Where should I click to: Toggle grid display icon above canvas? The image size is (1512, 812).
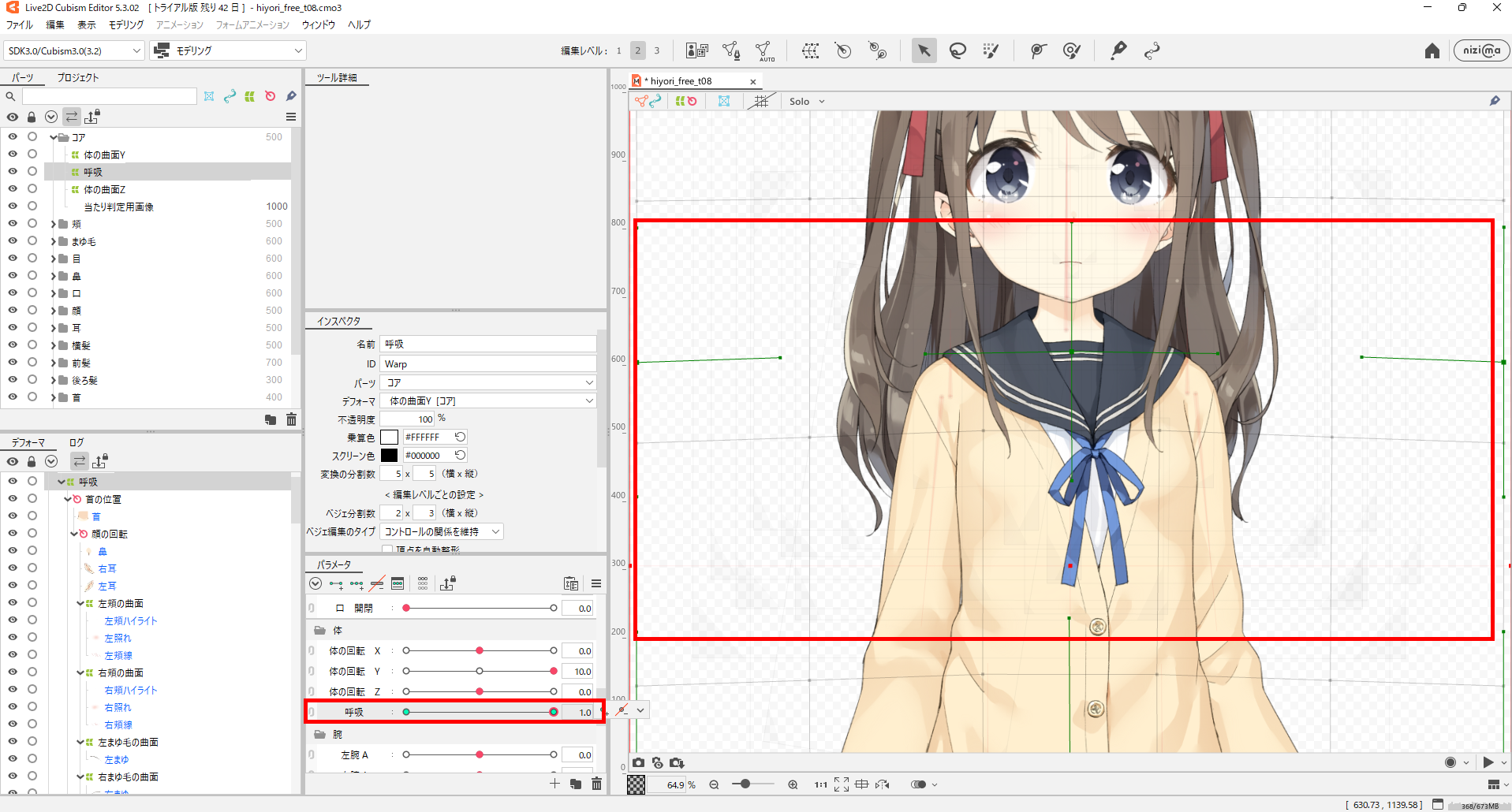pyautogui.click(x=761, y=101)
